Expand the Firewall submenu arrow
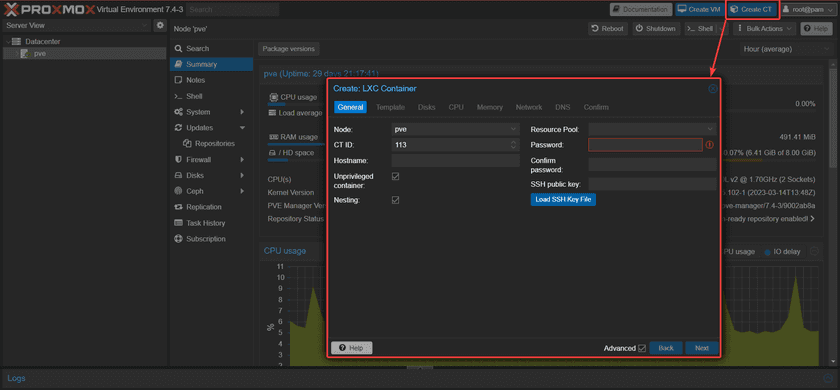The width and height of the screenshot is (840, 390). [x=242, y=160]
